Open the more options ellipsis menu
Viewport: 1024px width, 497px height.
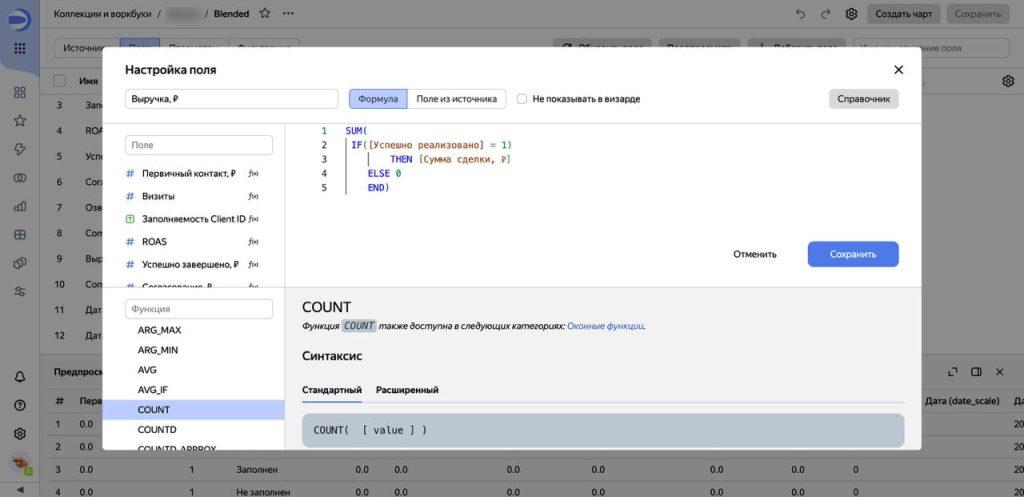pos(288,13)
